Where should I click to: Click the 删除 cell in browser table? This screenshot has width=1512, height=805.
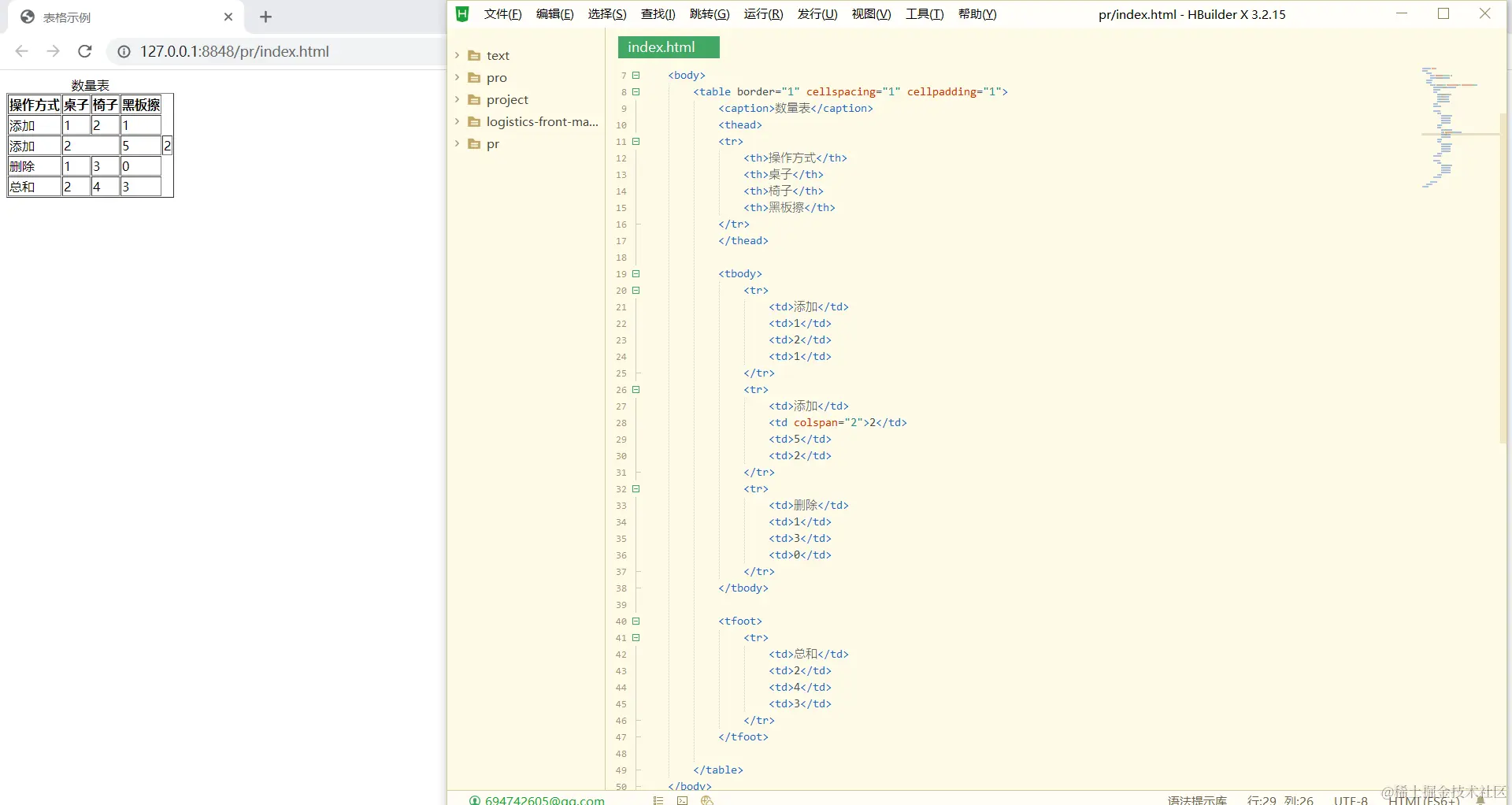click(35, 166)
